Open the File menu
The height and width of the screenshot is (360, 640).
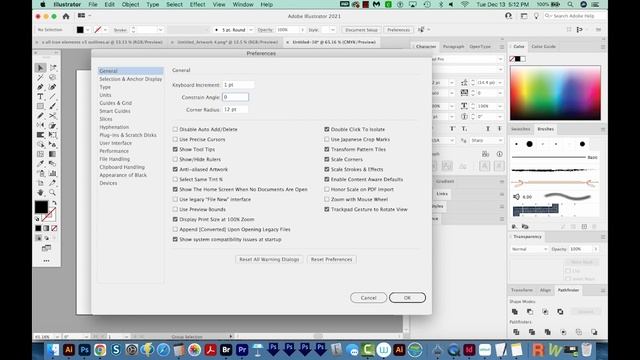93,4
